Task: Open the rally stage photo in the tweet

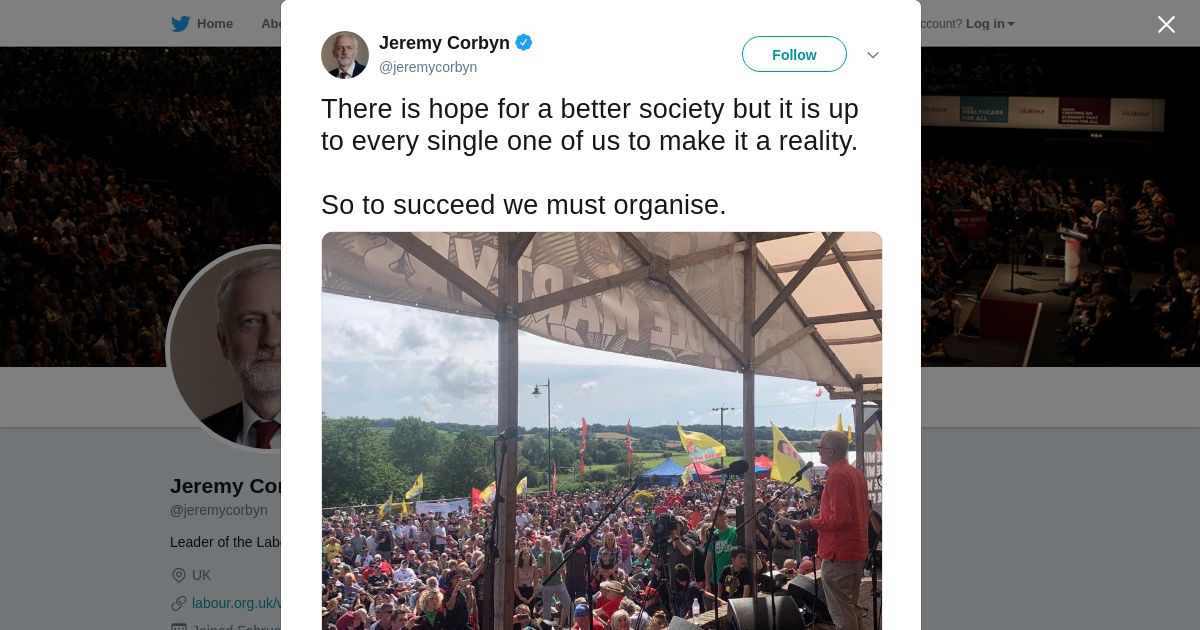Action: point(602,431)
